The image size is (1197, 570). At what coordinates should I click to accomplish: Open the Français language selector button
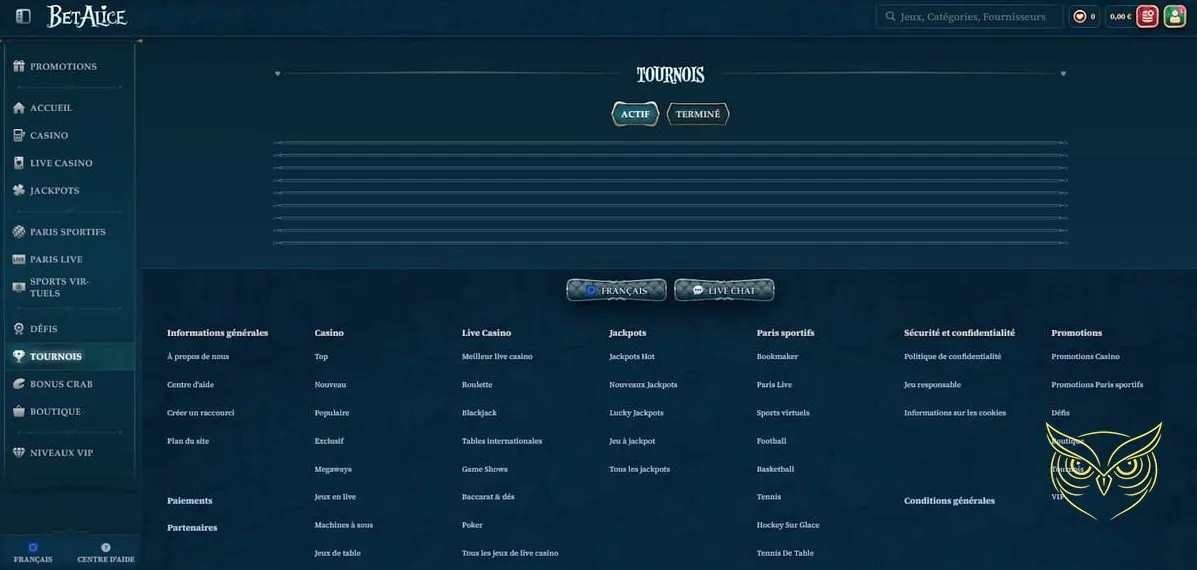coord(616,290)
